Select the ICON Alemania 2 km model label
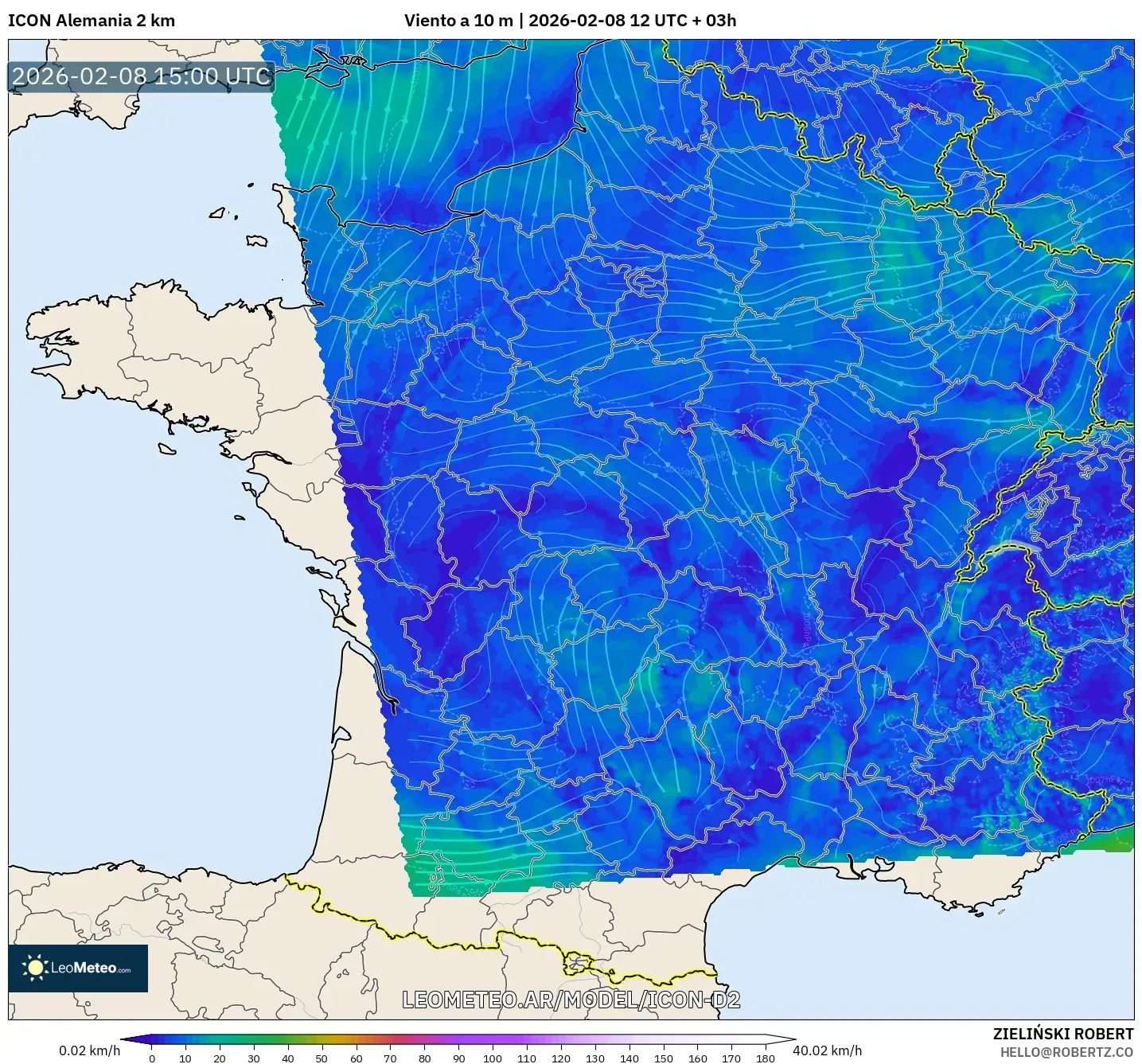 90,20
